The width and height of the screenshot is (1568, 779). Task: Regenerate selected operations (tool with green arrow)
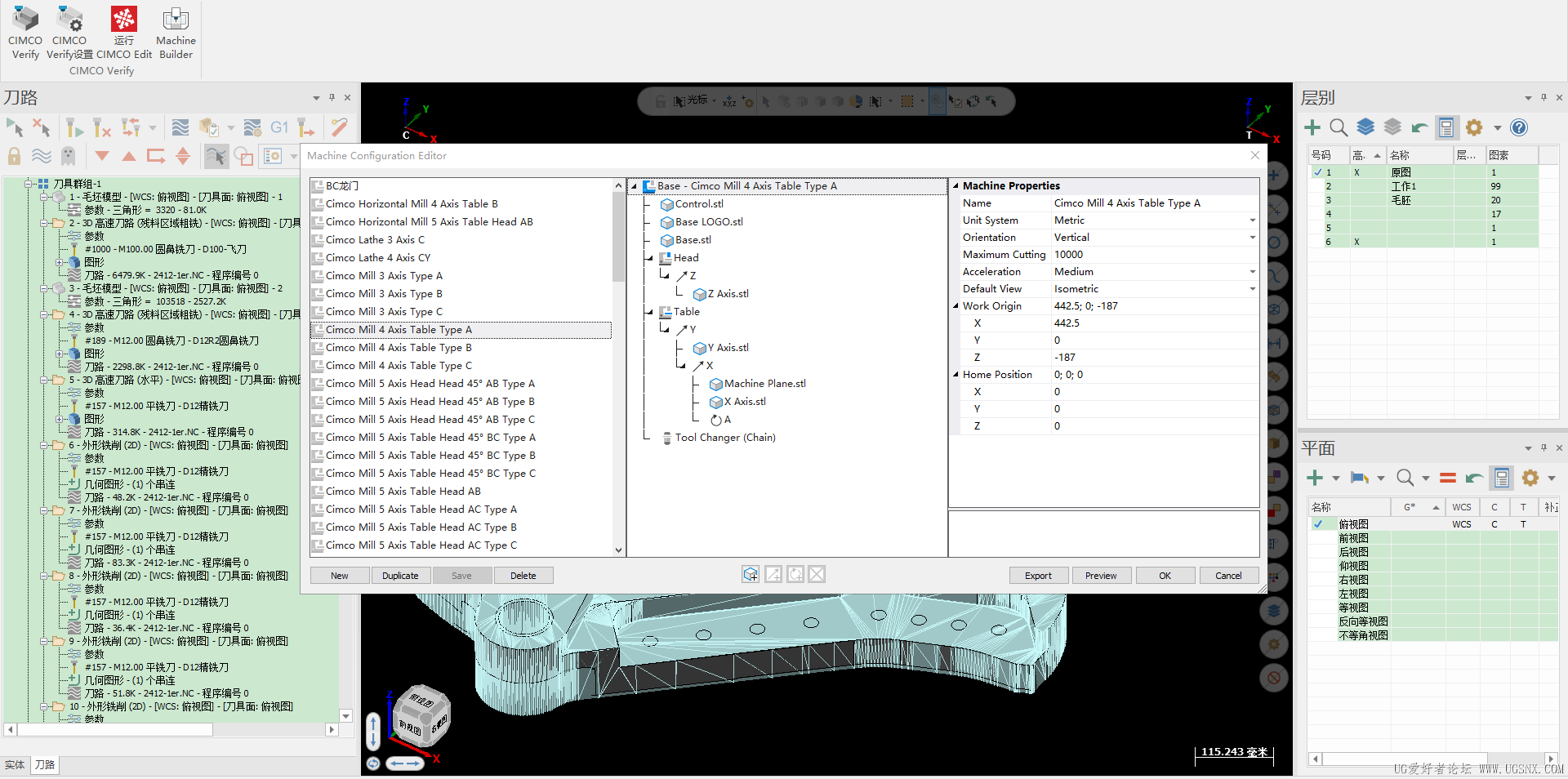[74, 127]
